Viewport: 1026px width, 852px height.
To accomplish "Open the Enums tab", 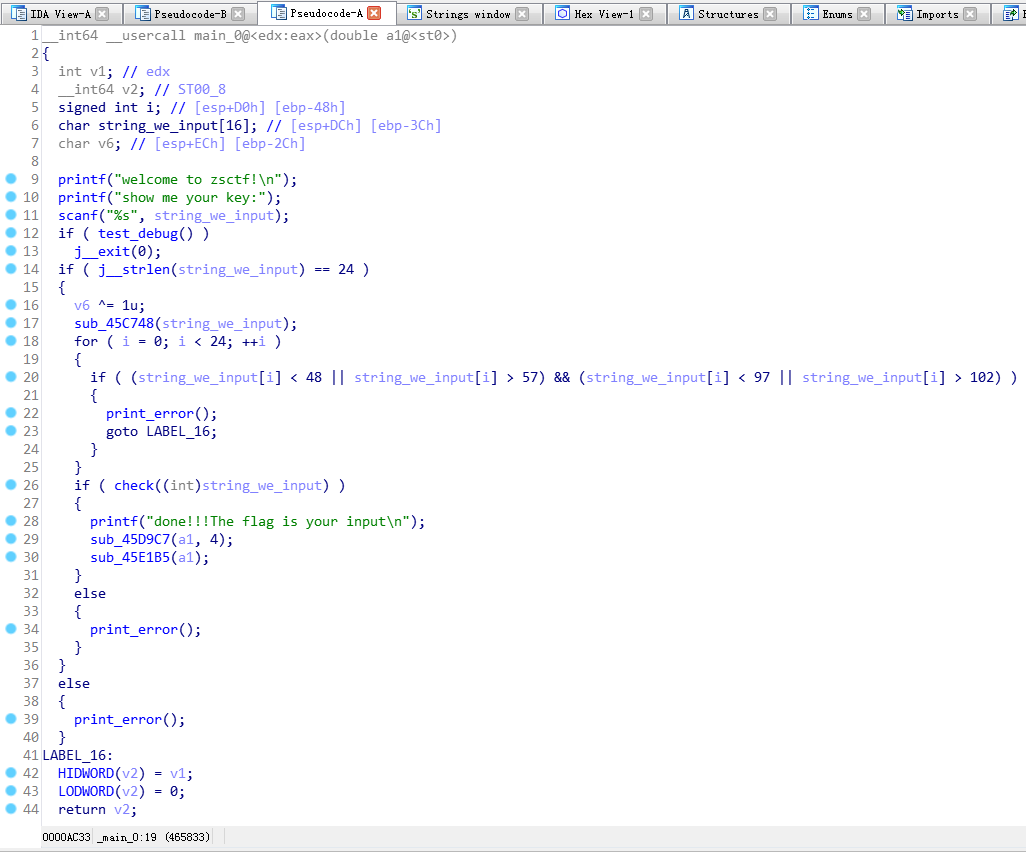I will tap(837, 14).
